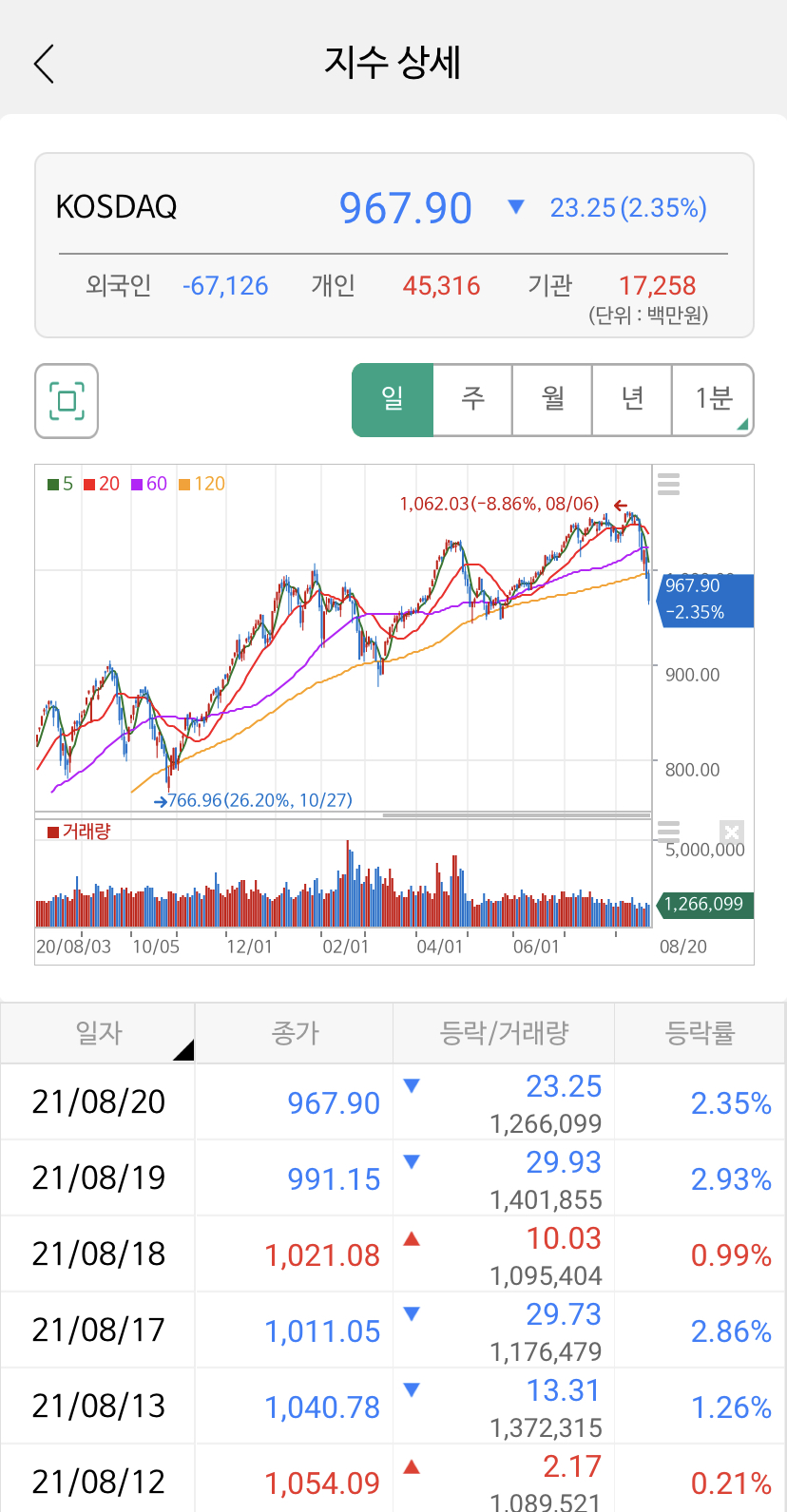Select the 일 (daily) tab
The width and height of the screenshot is (787, 1512).
[393, 400]
